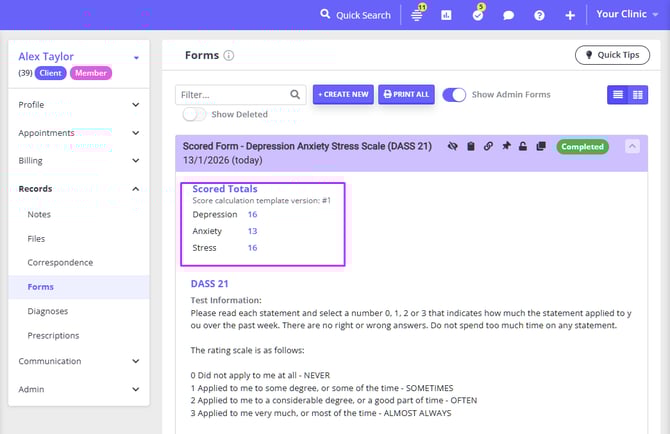Click the help question mark icon
670x434 pixels.
tap(539, 15)
